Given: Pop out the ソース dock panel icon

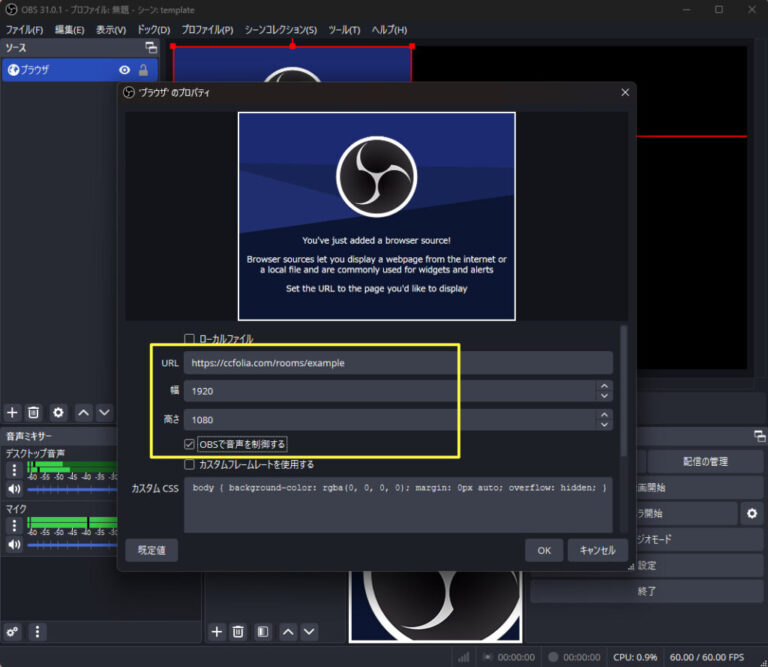Looking at the screenshot, I should [151, 47].
